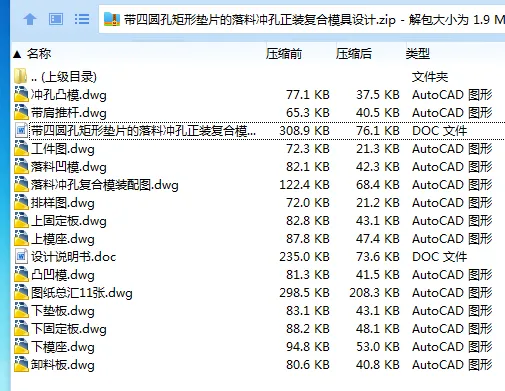Select file name 带肩推杆.dwg
Viewport: 505px width, 391px height.
coord(69,113)
